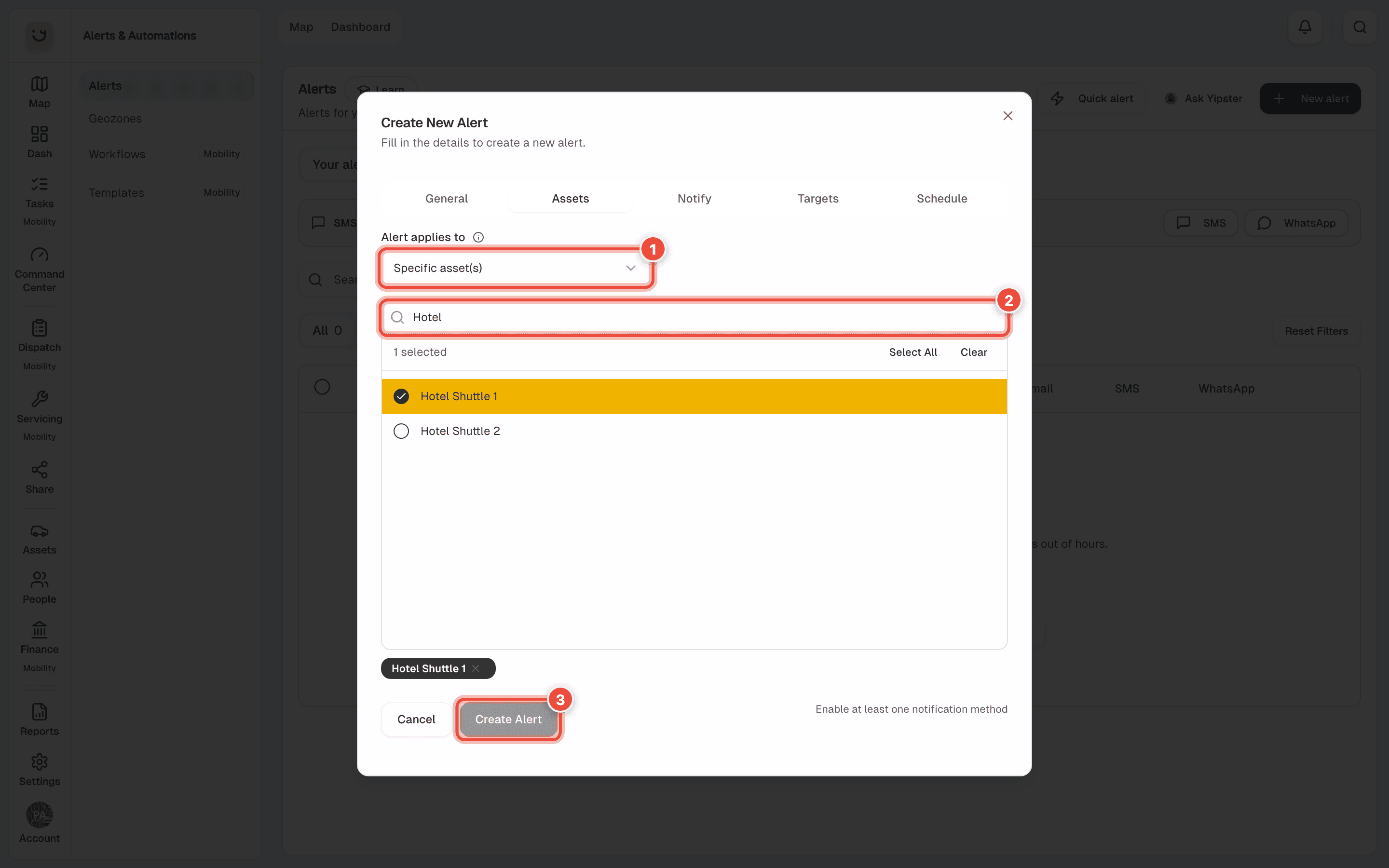
Task: Click the Hotel asset search field
Action: click(694, 317)
